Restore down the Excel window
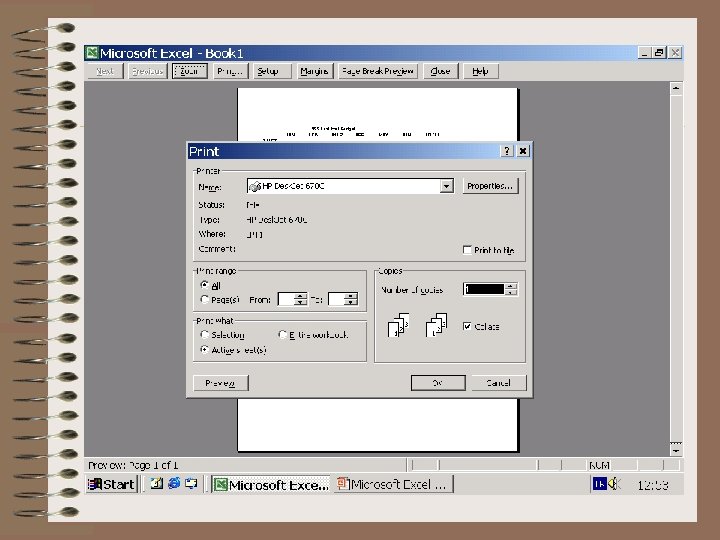720x540 pixels. coord(659,53)
